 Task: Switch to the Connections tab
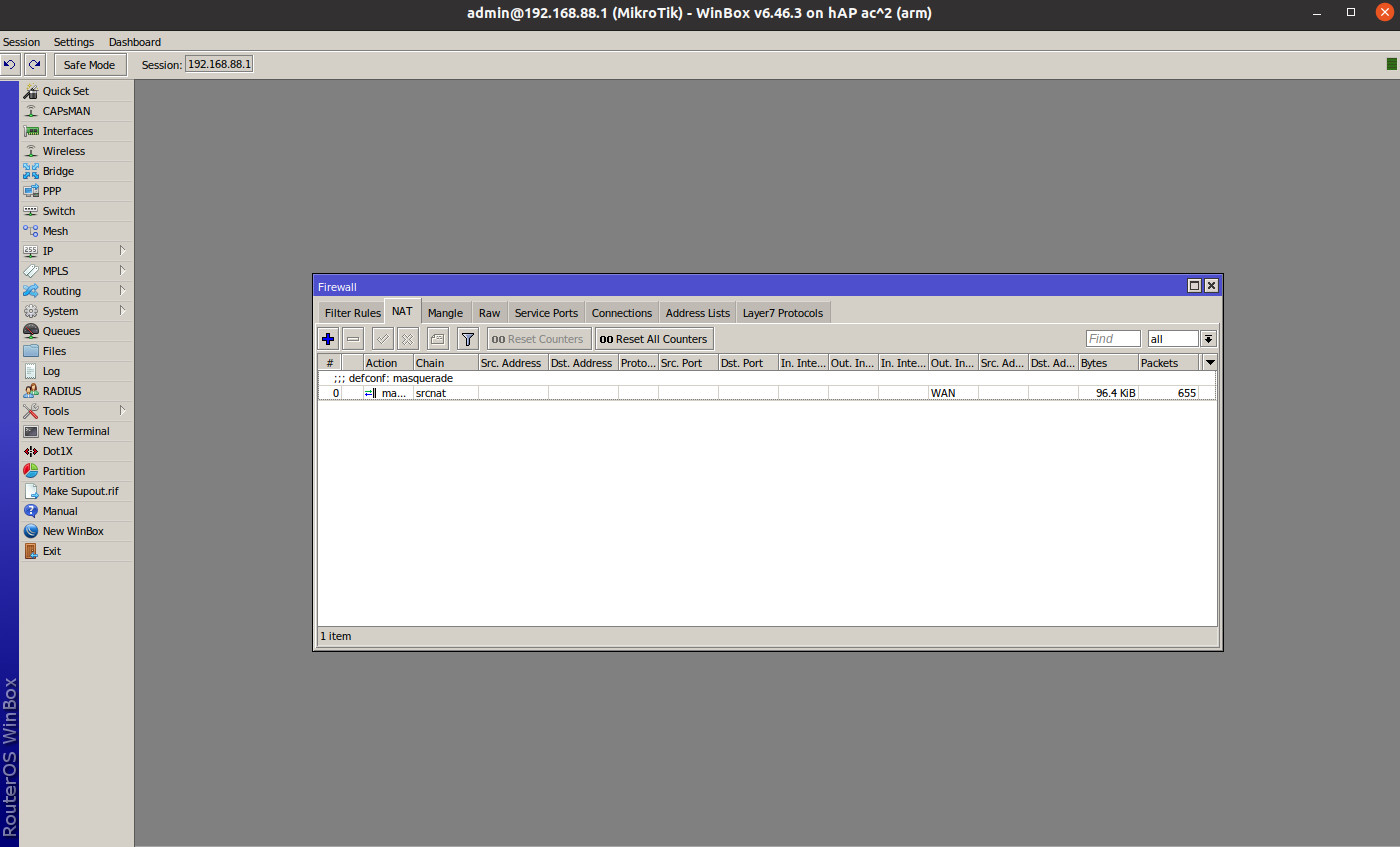click(622, 313)
